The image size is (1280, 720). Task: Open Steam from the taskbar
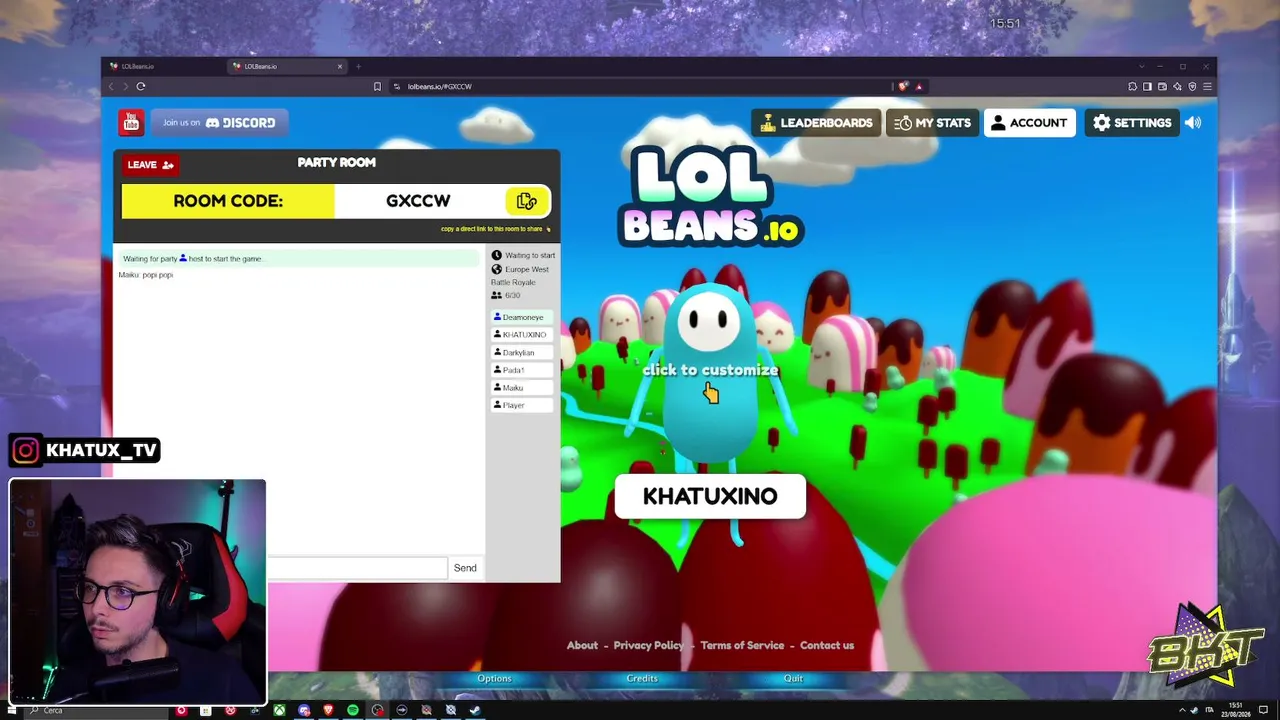click(x=475, y=710)
